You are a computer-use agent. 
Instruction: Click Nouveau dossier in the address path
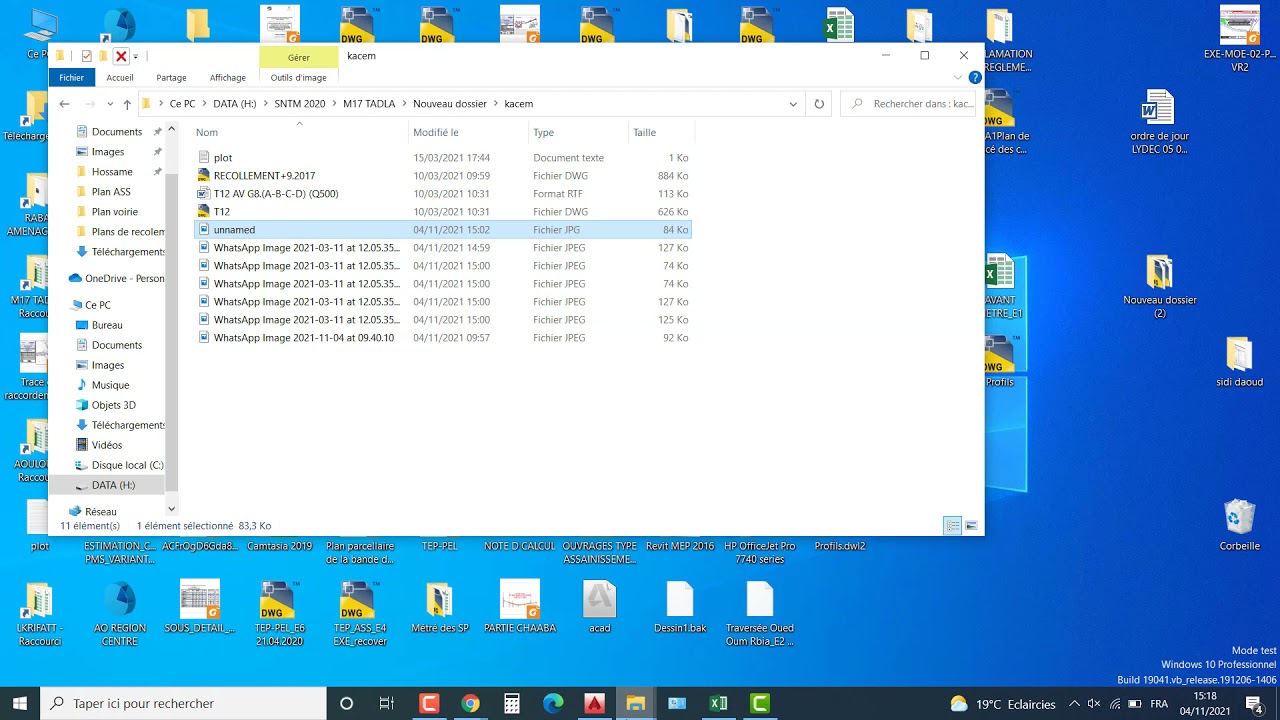(449, 104)
